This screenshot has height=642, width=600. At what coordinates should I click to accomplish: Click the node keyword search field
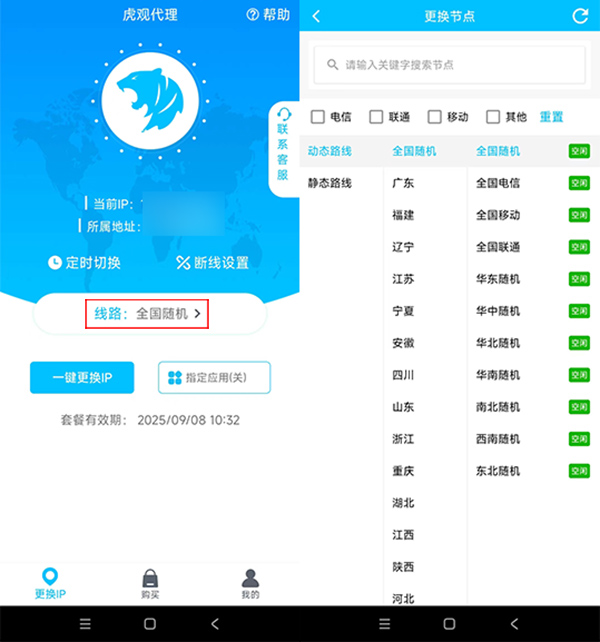[x=449, y=65]
